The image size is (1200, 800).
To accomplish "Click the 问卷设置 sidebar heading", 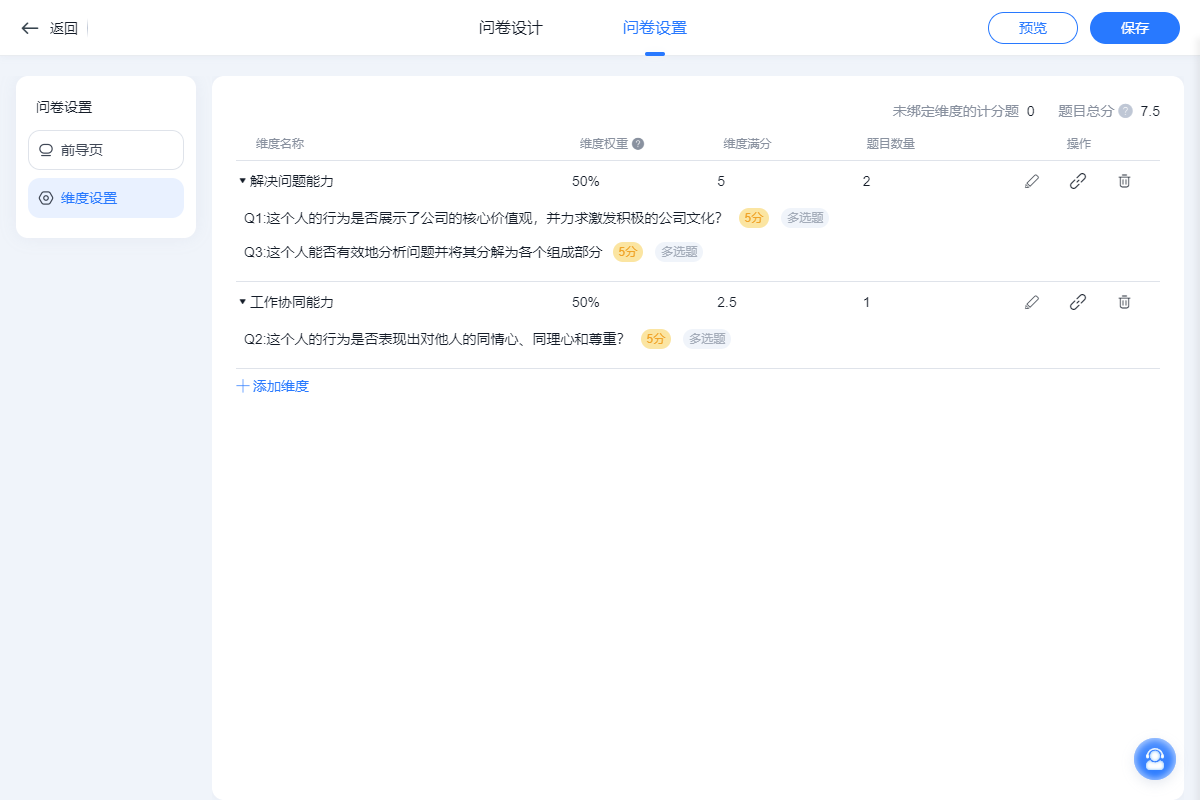I will pyautogui.click(x=64, y=107).
